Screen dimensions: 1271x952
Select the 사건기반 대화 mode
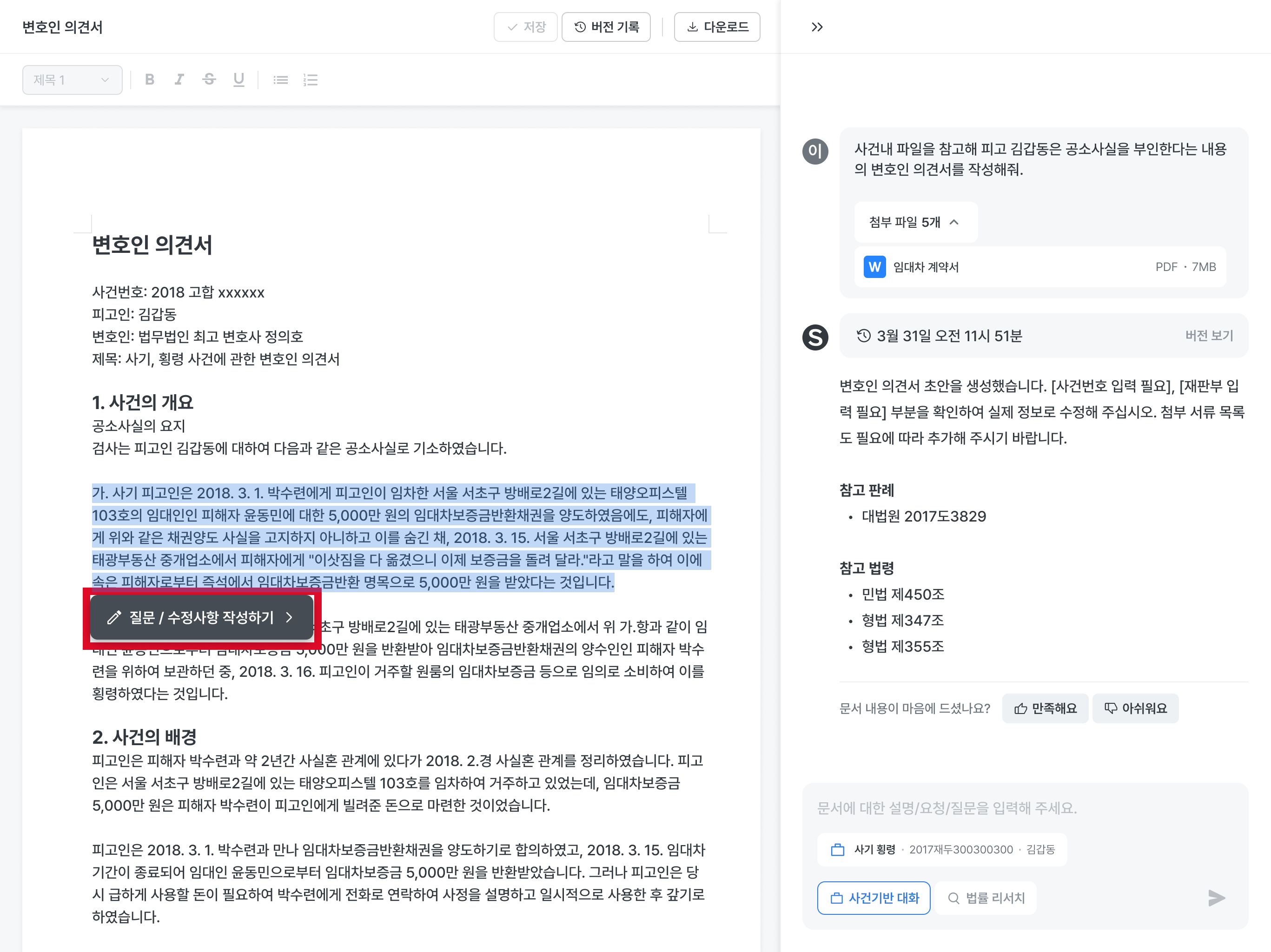pyautogui.click(x=874, y=898)
